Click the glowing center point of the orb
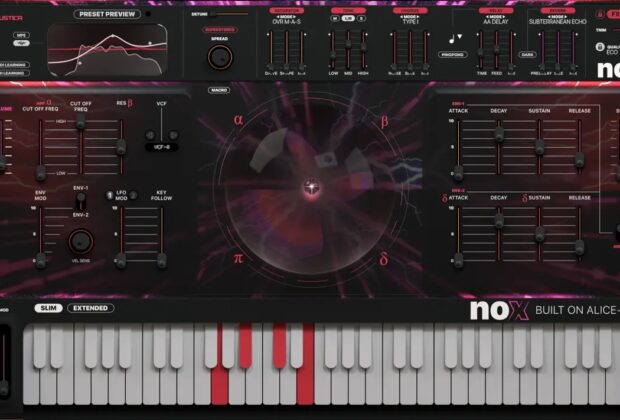This screenshot has height=420, width=620. (x=311, y=186)
